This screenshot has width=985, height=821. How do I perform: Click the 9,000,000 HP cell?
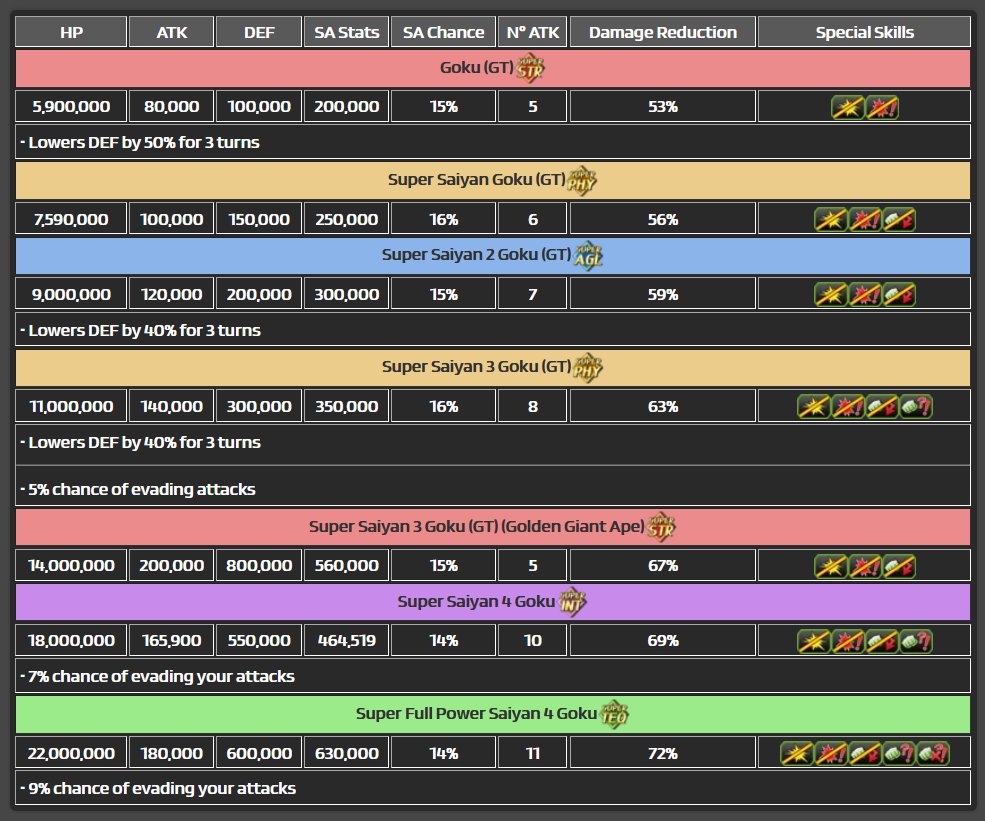point(71,294)
